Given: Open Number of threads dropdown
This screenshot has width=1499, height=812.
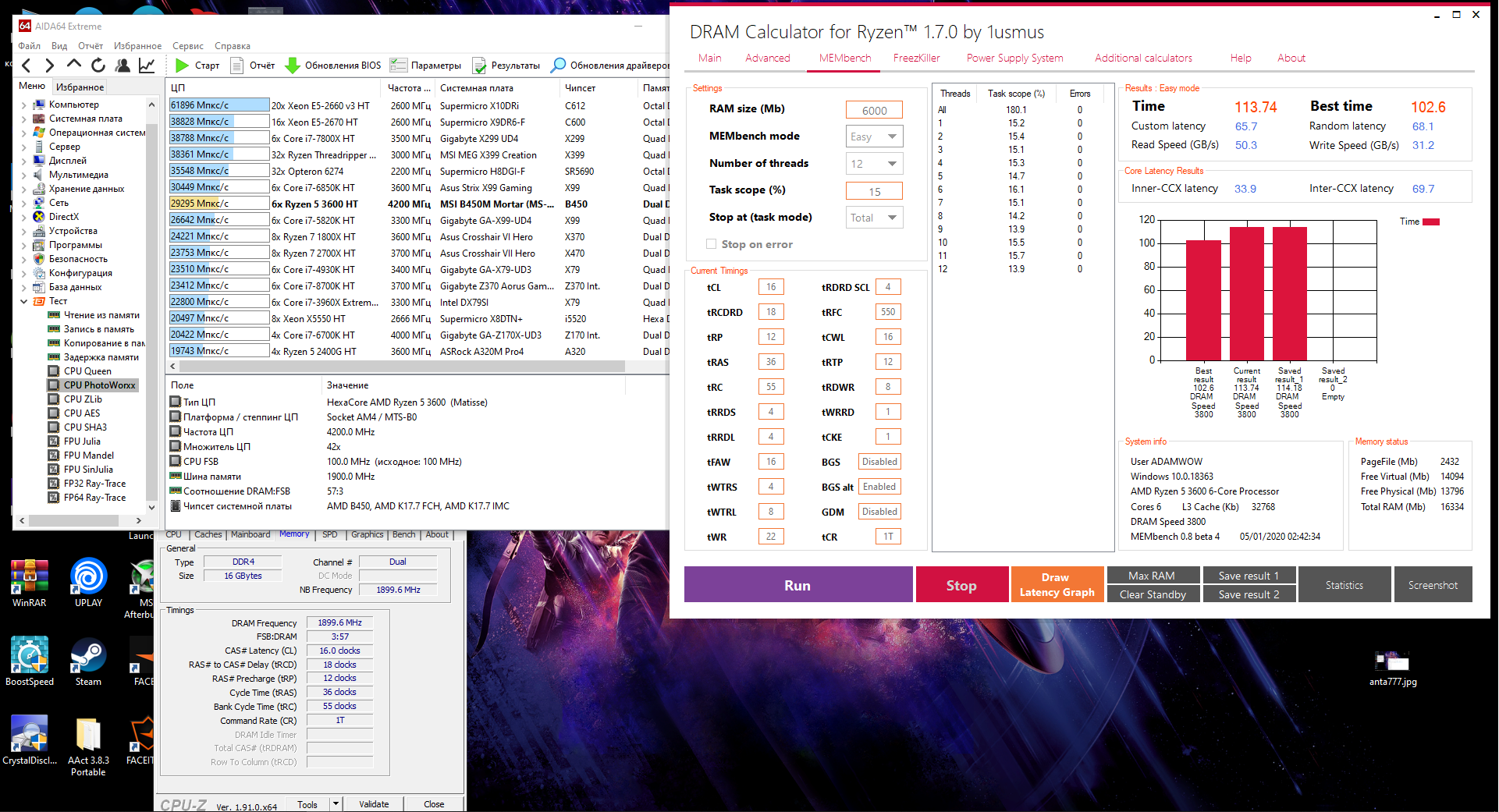Looking at the screenshot, I should 874,164.
